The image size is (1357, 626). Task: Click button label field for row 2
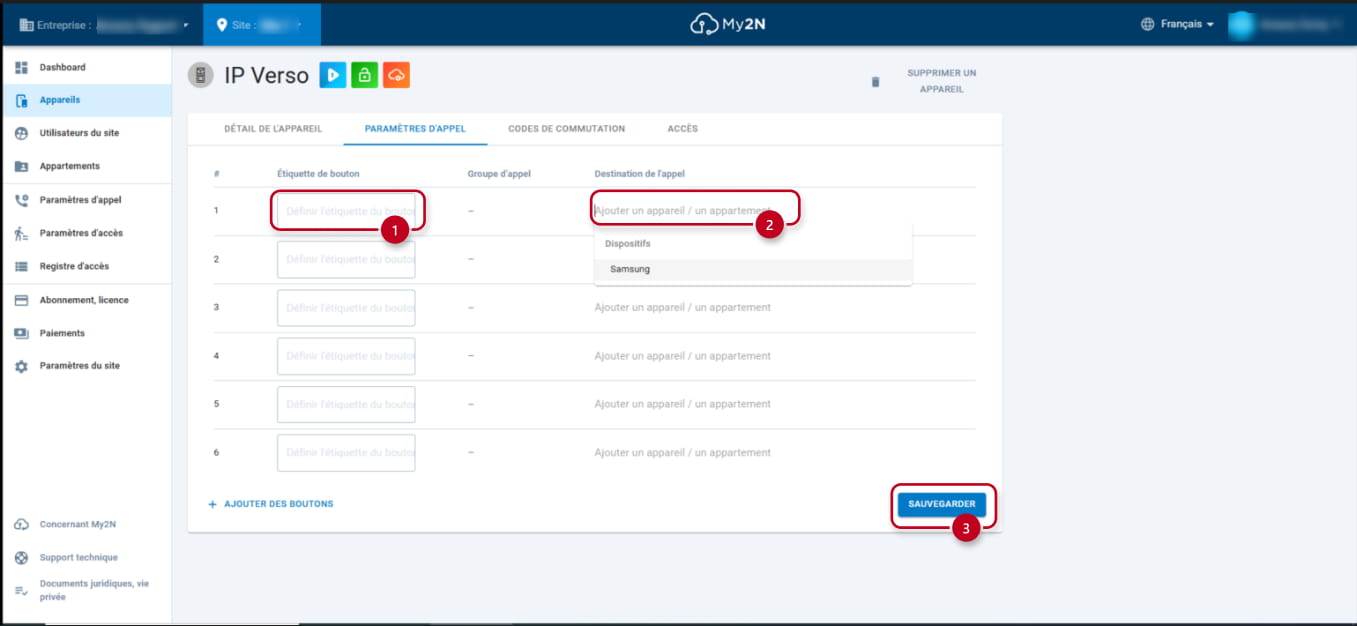click(x=346, y=259)
